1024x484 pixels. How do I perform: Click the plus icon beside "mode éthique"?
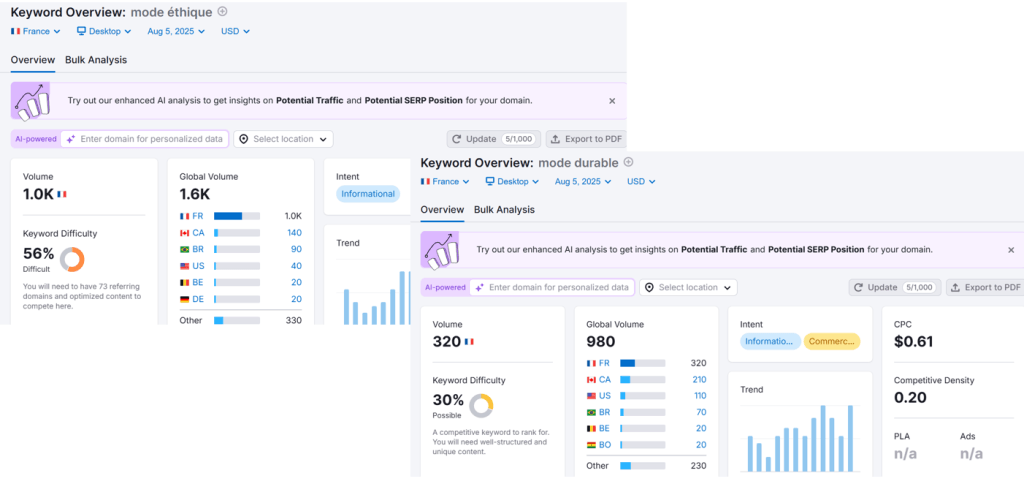pyautogui.click(x=222, y=12)
